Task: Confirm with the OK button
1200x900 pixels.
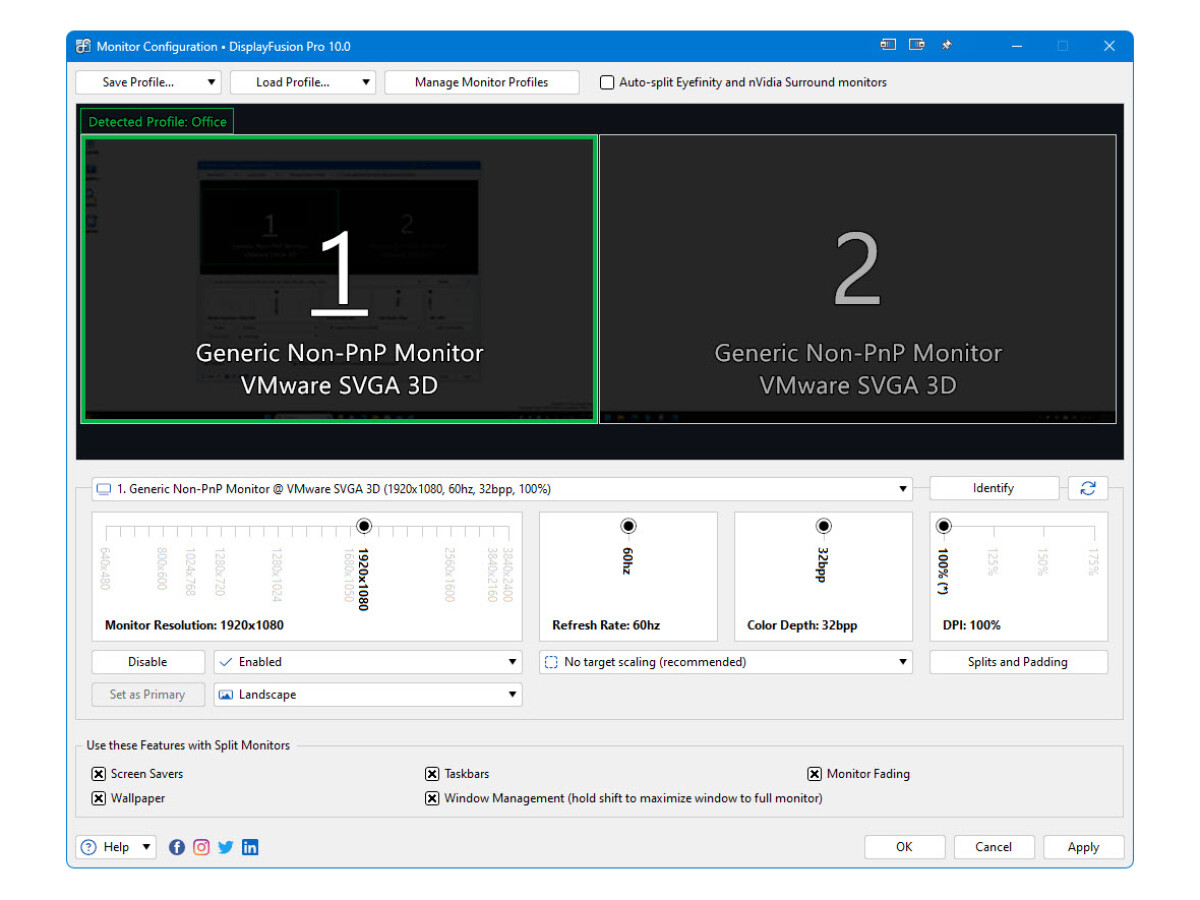Action: tap(904, 847)
